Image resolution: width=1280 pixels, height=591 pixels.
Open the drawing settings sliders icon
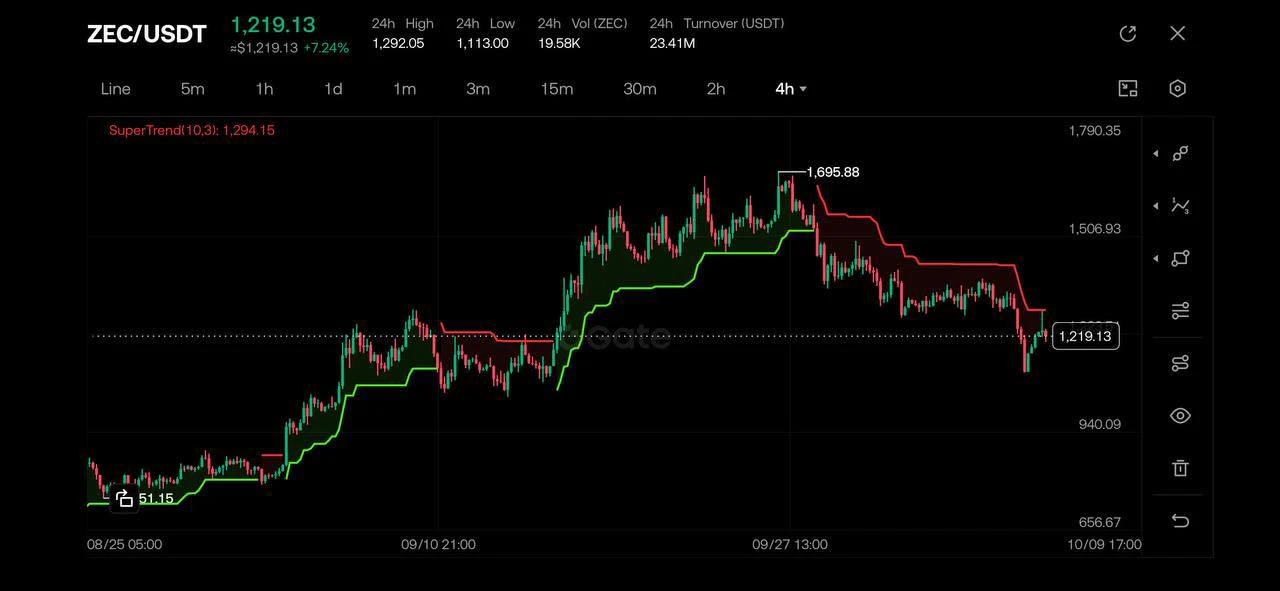1180,311
